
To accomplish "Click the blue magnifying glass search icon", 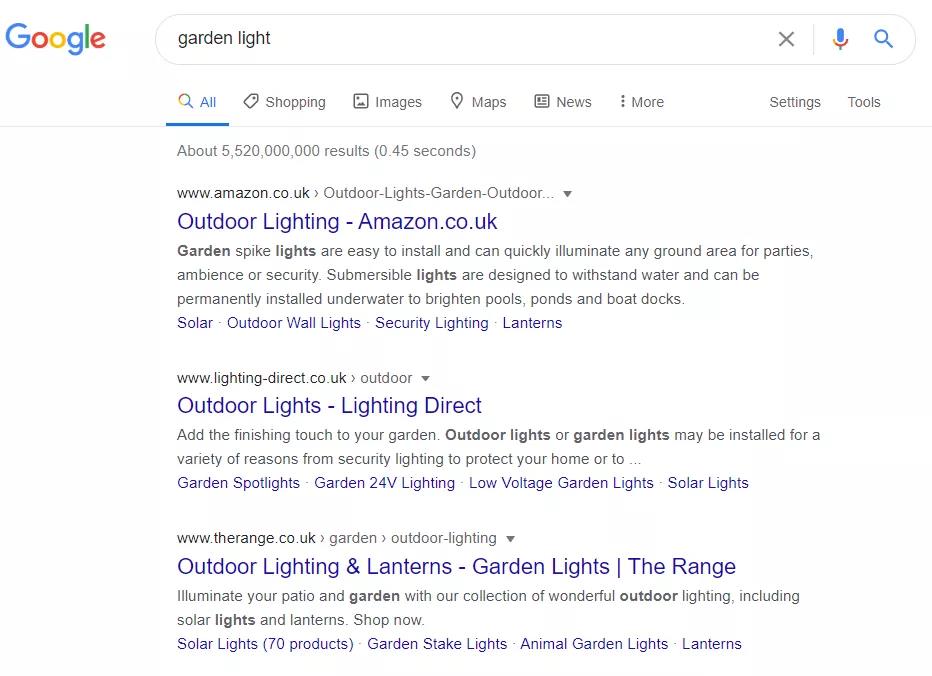I will (x=883, y=39).
